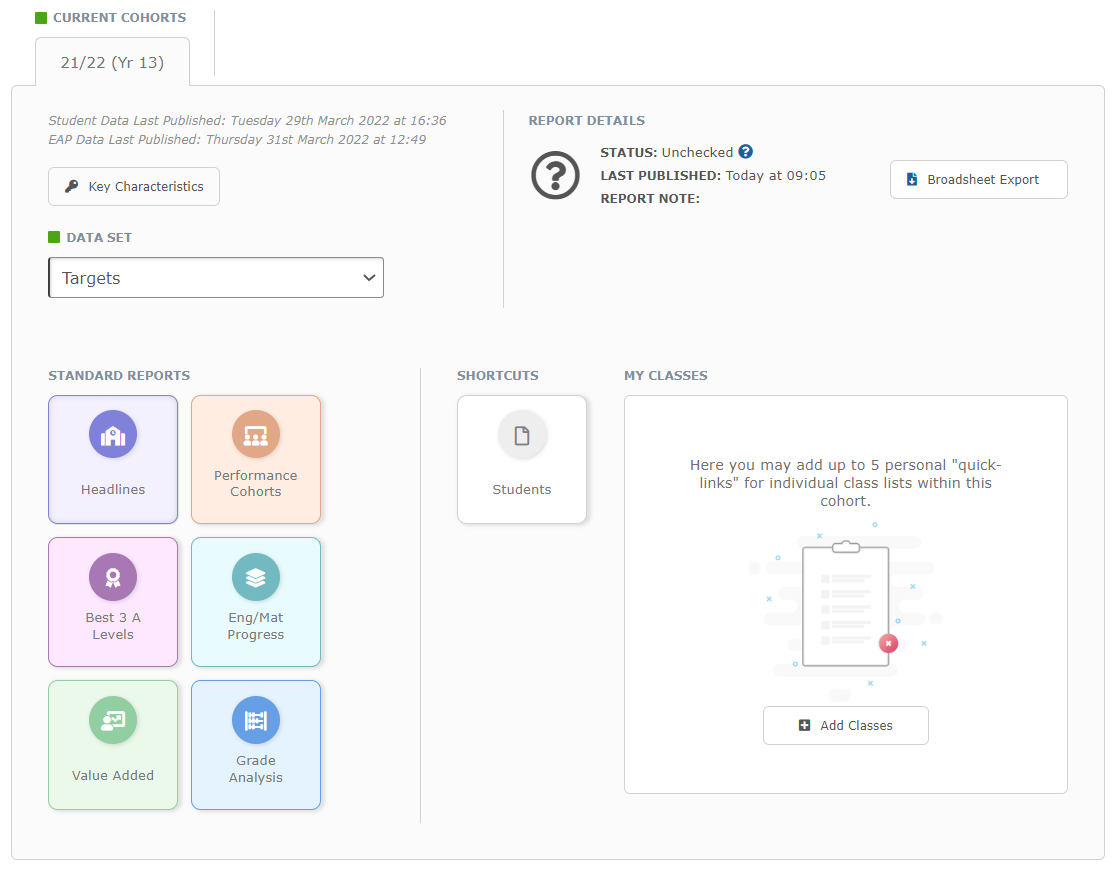The height and width of the screenshot is (882, 1115).
Task: Click the blue help icon beside Unchecked
Action: [746, 151]
